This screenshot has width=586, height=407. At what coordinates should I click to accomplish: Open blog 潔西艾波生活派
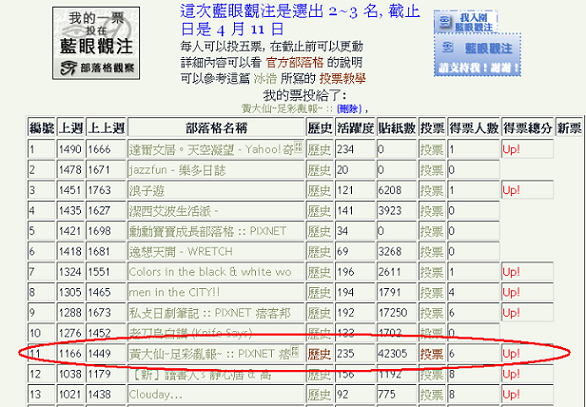click(x=173, y=211)
